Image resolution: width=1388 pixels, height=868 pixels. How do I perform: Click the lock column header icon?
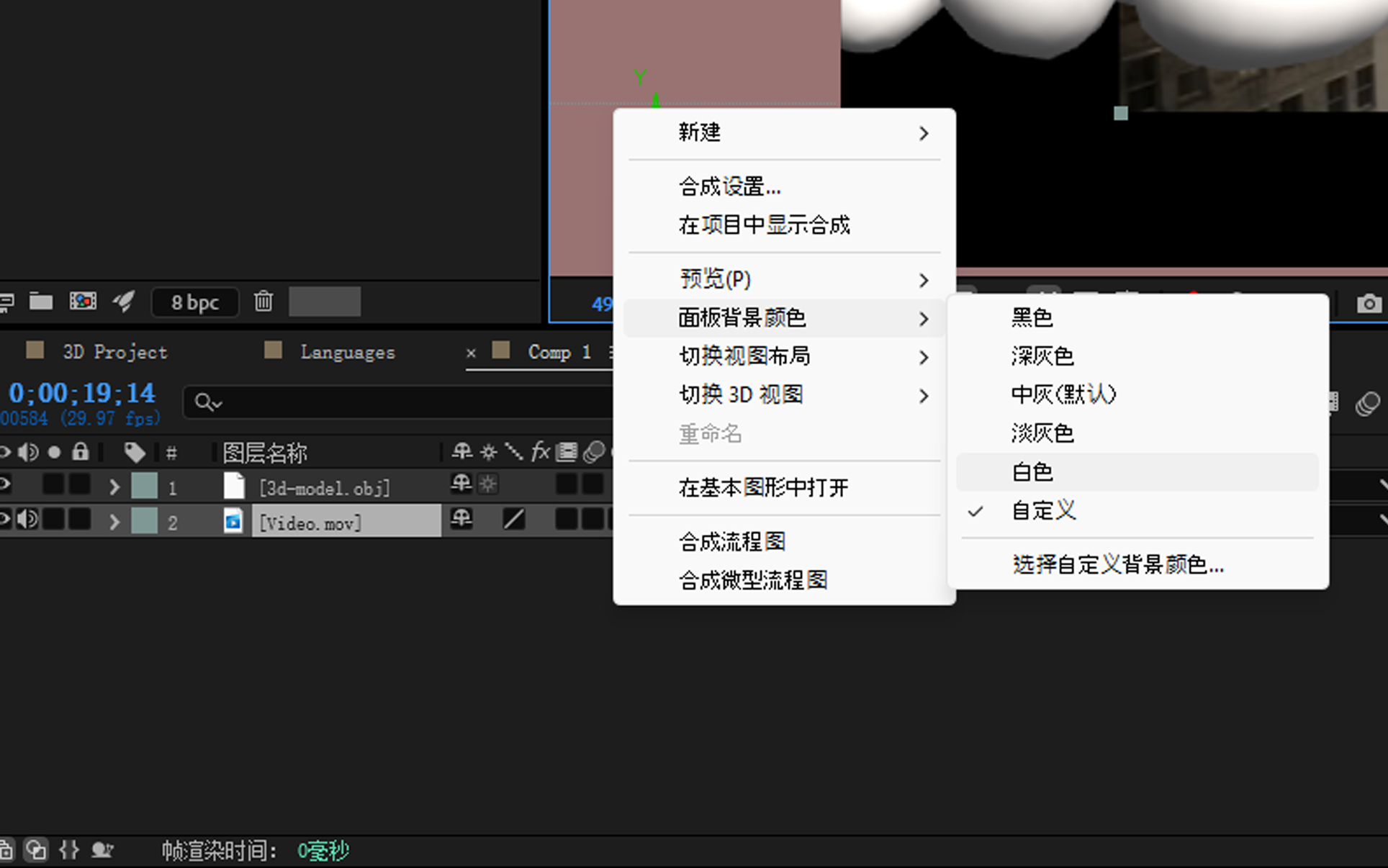pyautogui.click(x=81, y=451)
